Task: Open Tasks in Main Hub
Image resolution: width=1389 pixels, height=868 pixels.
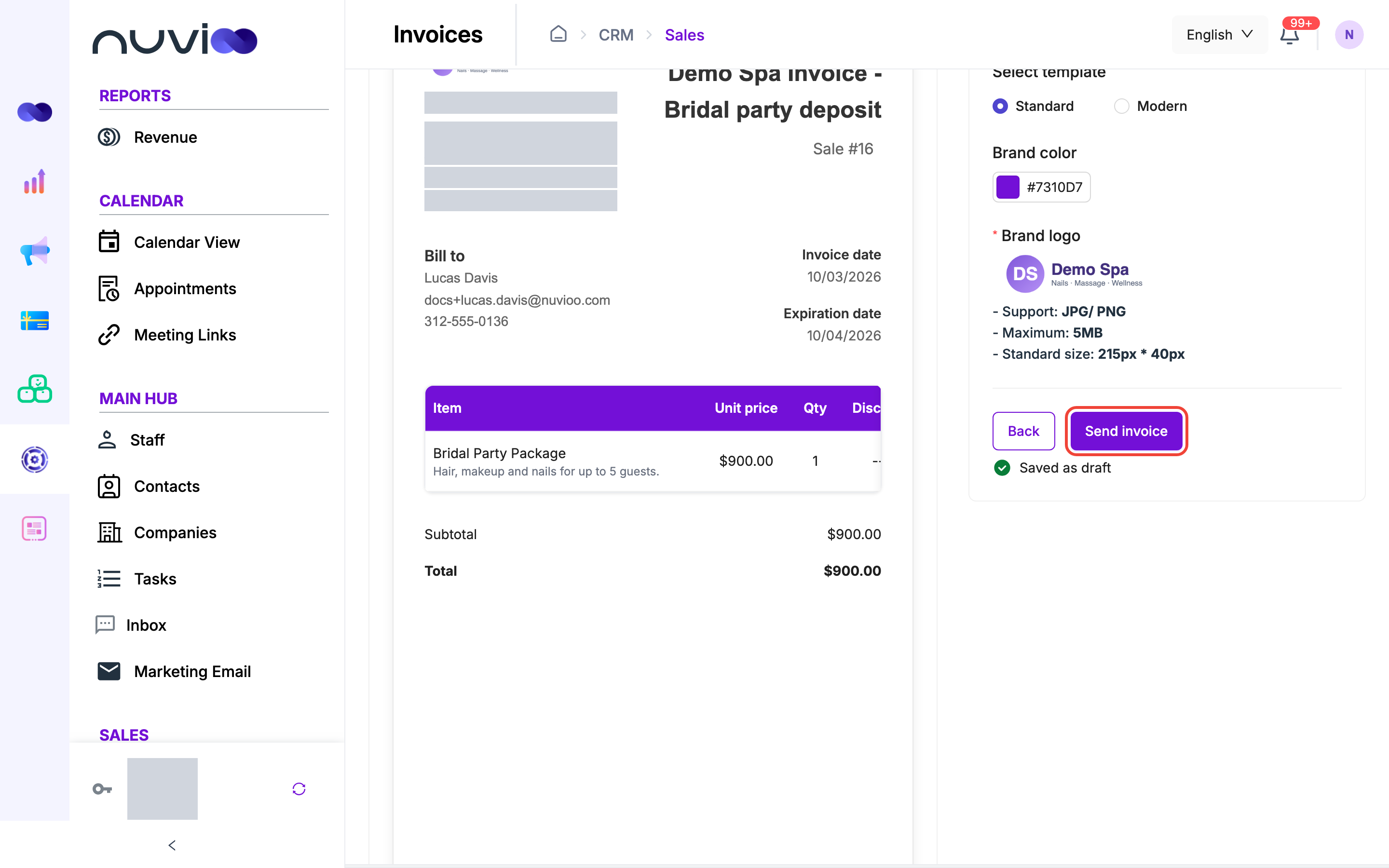Action: pyautogui.click(x=137, y=579)
